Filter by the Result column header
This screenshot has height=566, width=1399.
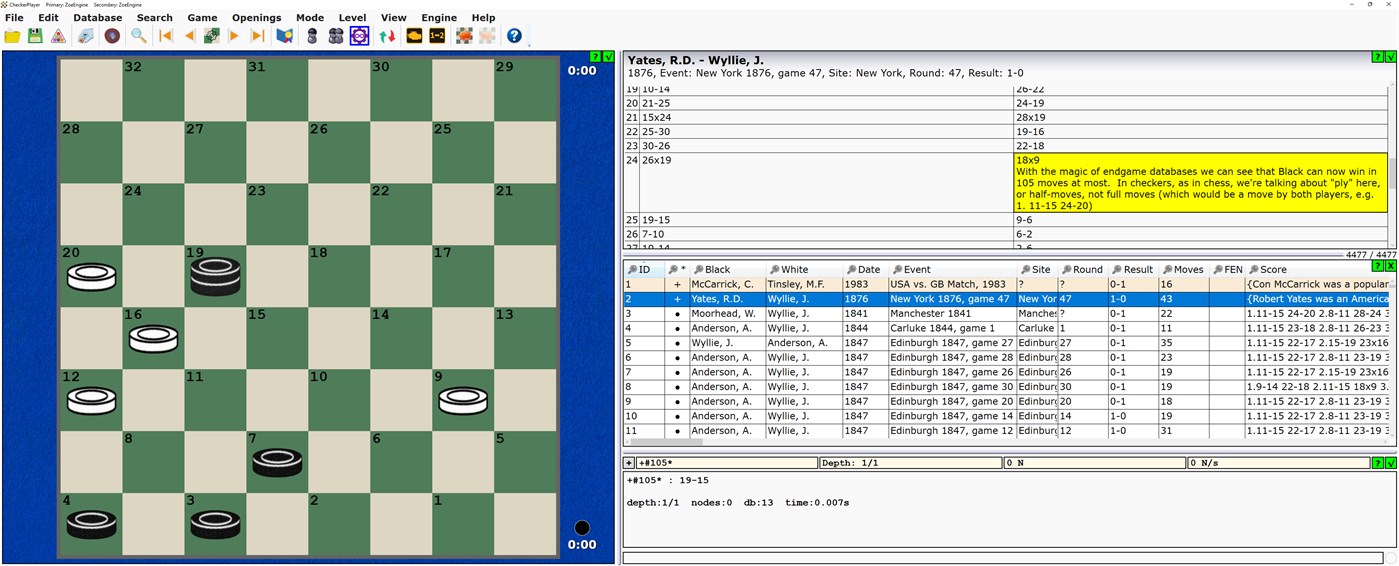pos(1134,270)
